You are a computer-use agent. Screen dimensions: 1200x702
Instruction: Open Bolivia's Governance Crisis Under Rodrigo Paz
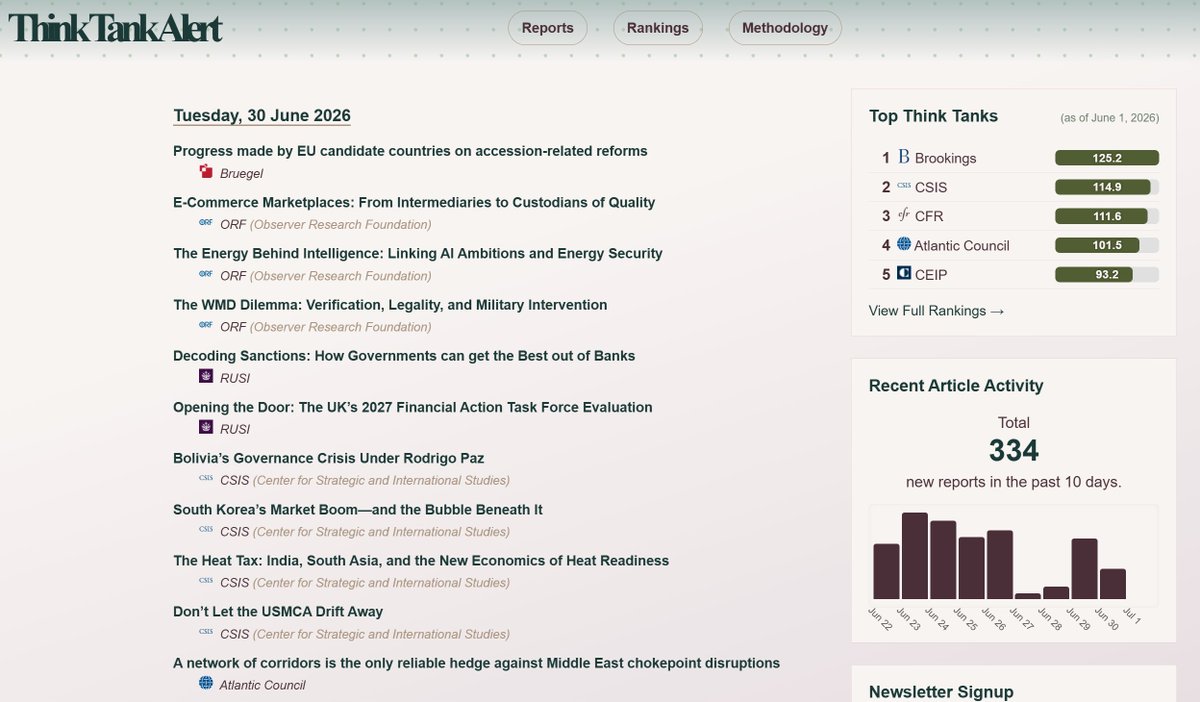tap(329, 458)
